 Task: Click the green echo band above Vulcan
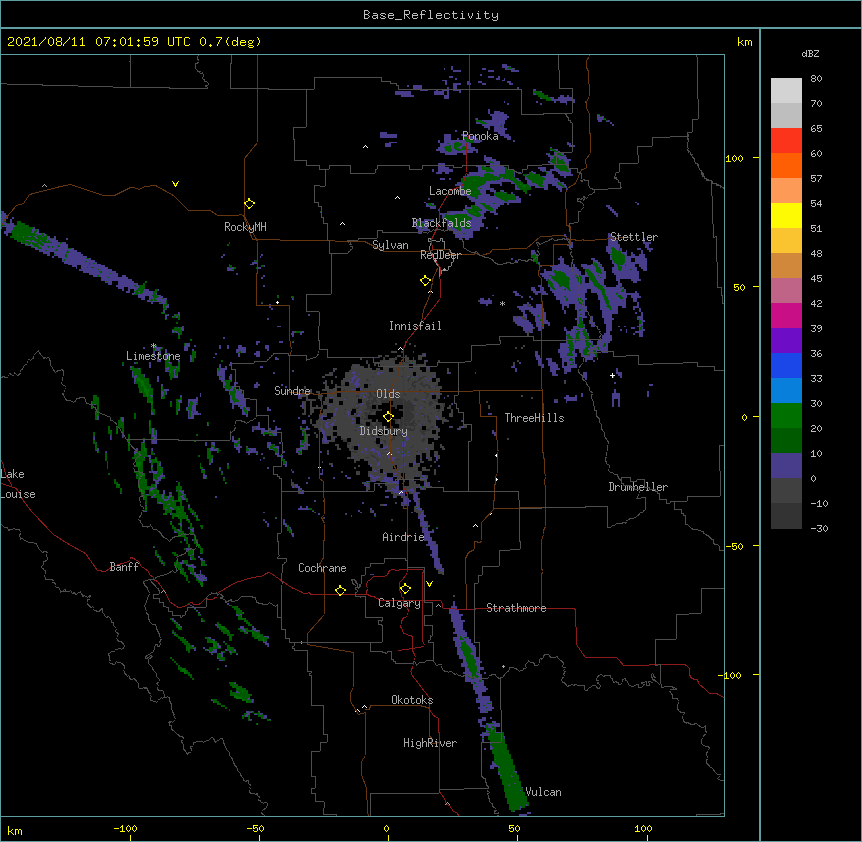pos(507,769)
